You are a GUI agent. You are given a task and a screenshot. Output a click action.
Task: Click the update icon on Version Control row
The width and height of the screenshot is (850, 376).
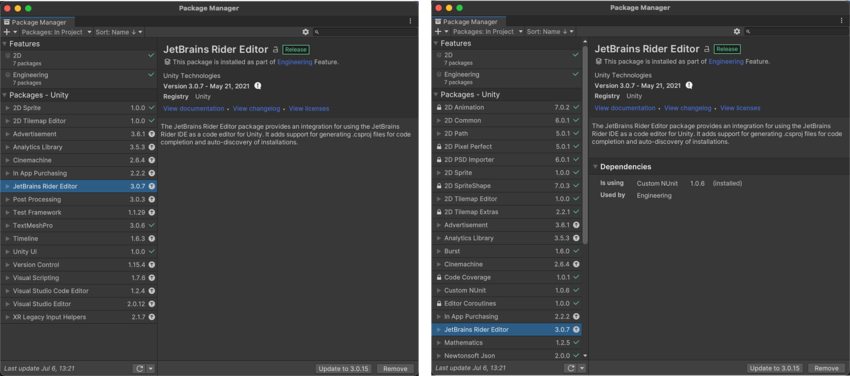coord(152,265)
